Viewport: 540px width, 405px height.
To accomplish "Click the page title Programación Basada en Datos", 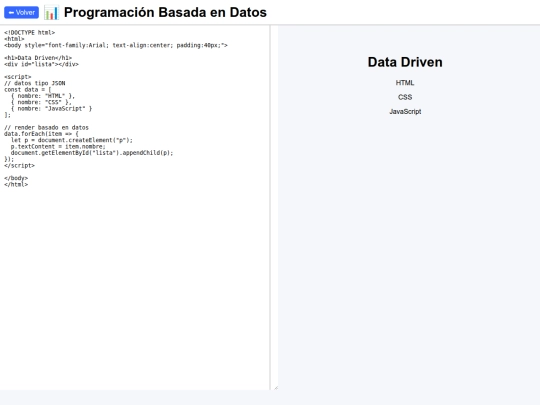I will 165,12.
